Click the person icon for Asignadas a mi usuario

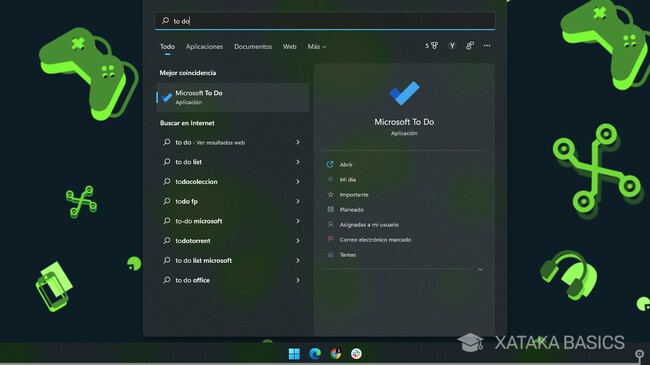point(330,224)
